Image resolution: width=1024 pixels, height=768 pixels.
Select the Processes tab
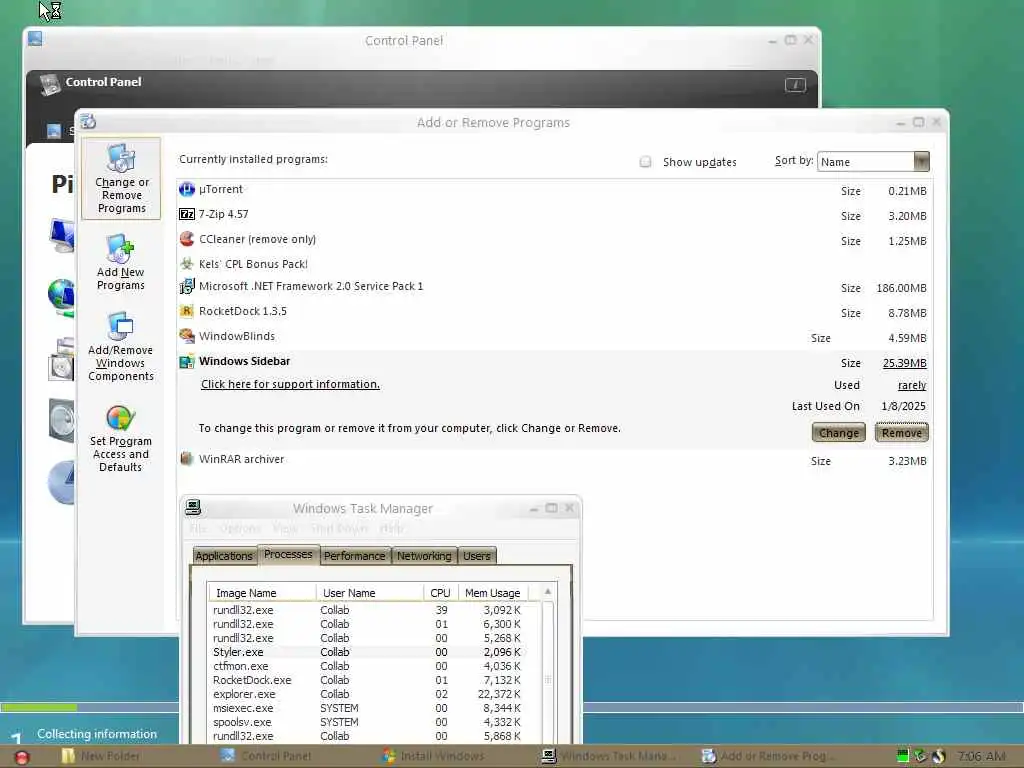click(x=288, y=554)
